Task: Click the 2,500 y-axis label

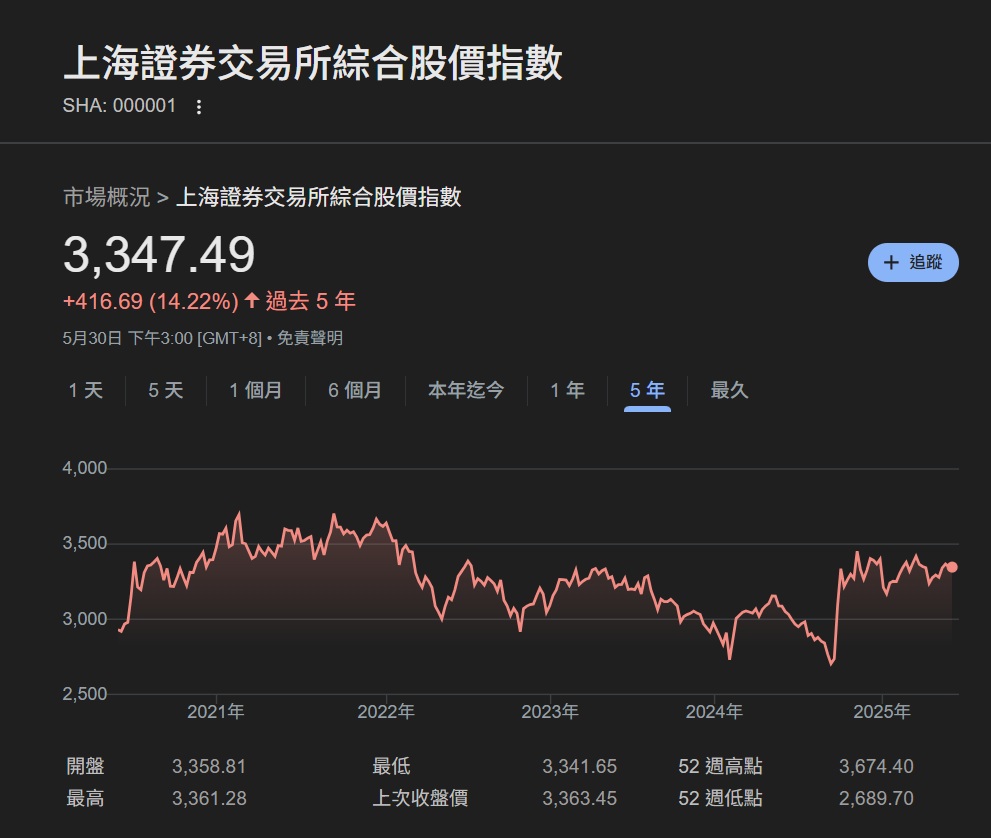Action: [x=85, y=693]
